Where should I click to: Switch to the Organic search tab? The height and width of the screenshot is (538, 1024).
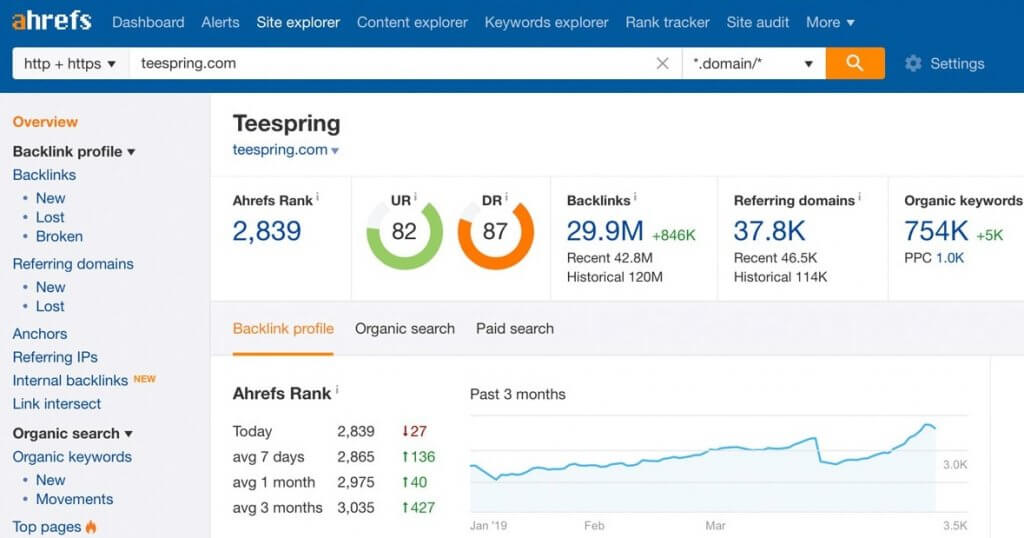pyautogui.click(x=405, y=328)
